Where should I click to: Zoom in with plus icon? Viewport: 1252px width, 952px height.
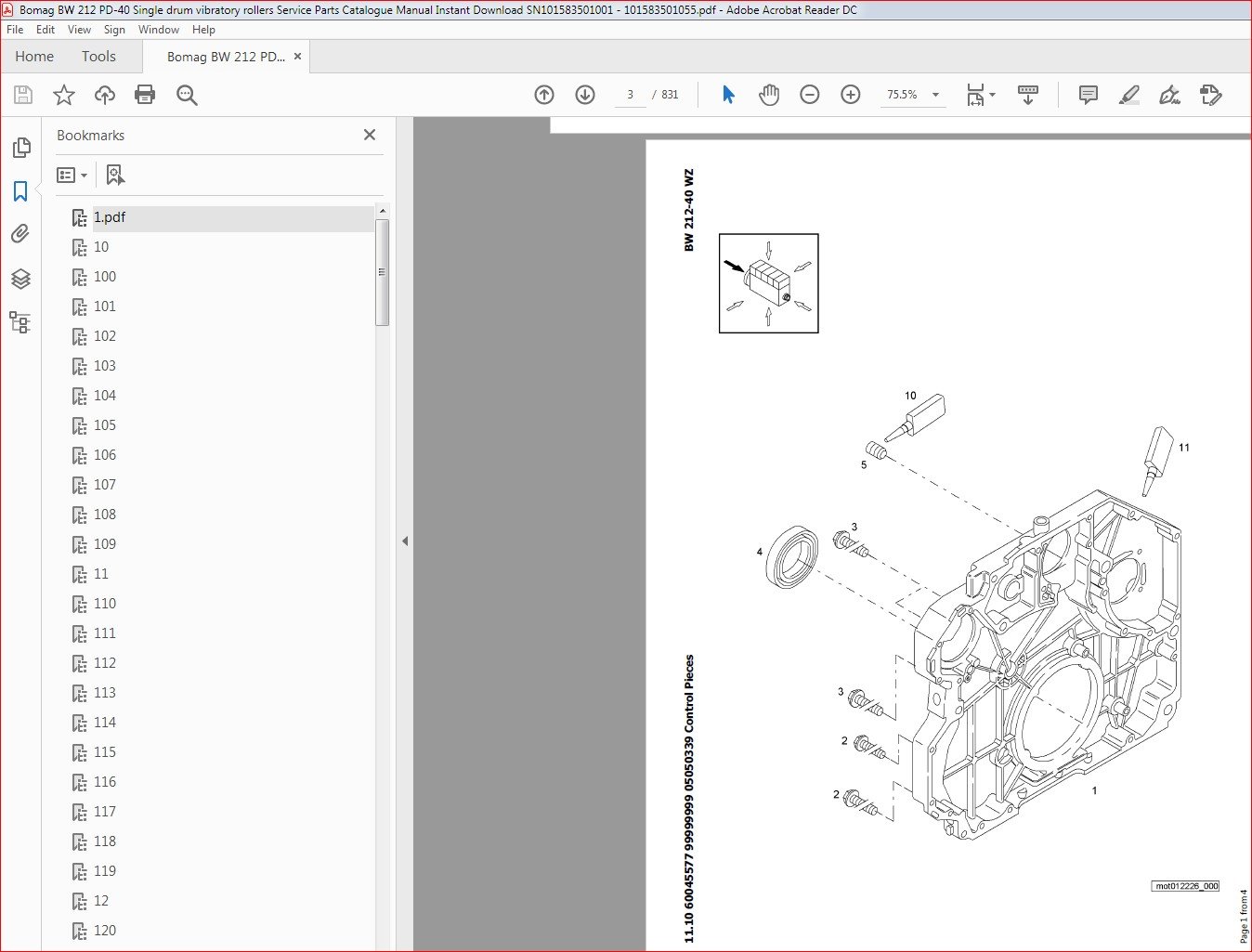851,95
